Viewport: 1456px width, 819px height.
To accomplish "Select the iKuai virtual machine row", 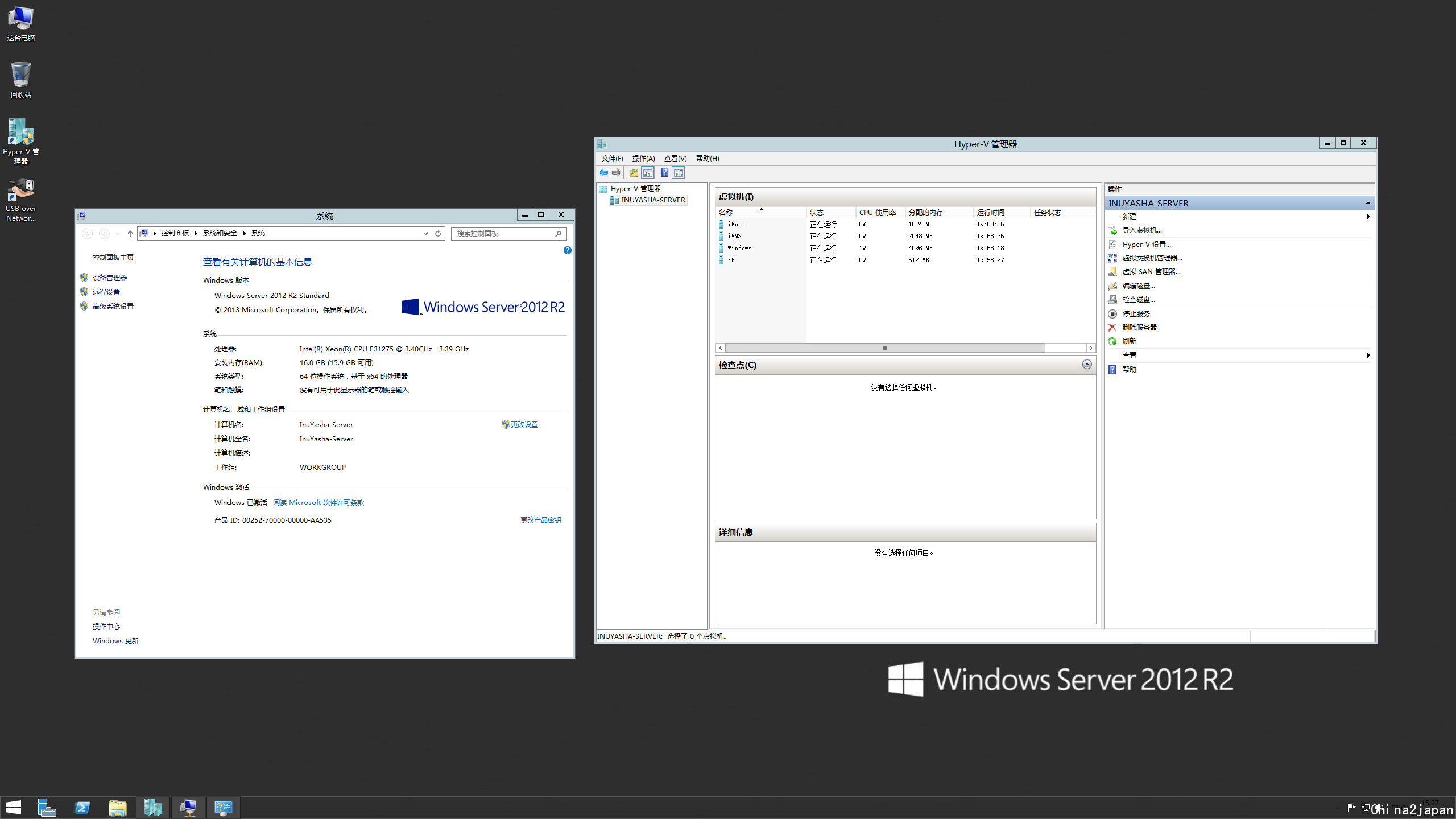I will 905,224.
